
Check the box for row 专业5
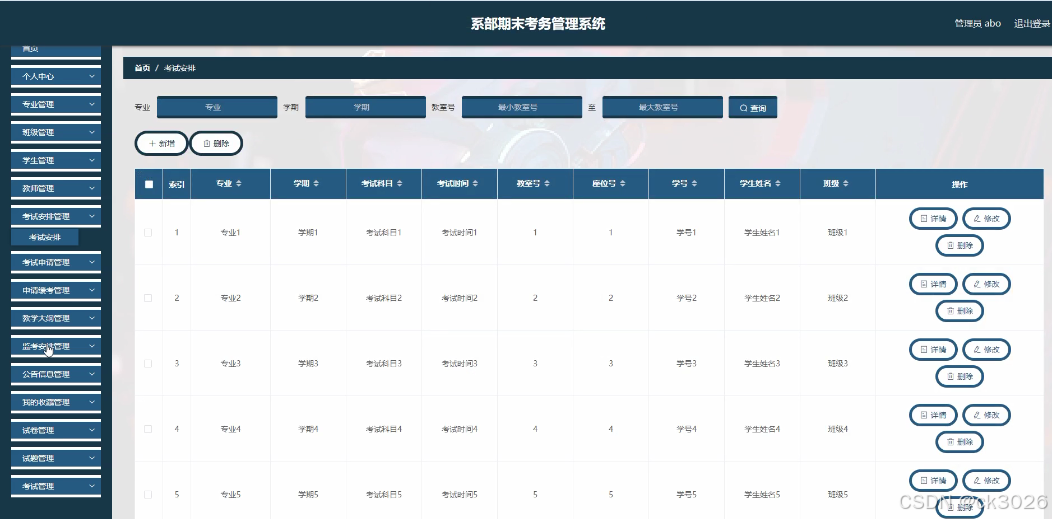click(148, 495)
